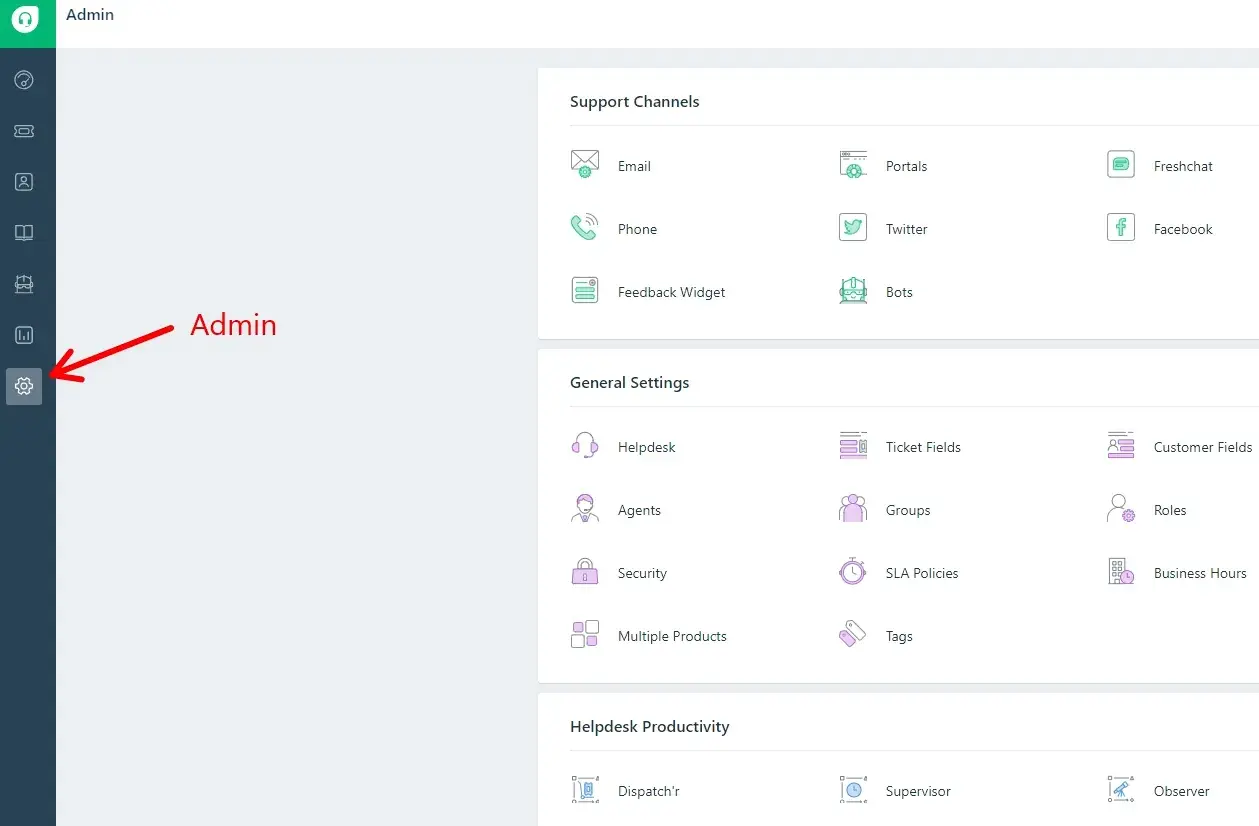Click the Dispatch'r icon
1259x826 pixels.
[585, 789]
